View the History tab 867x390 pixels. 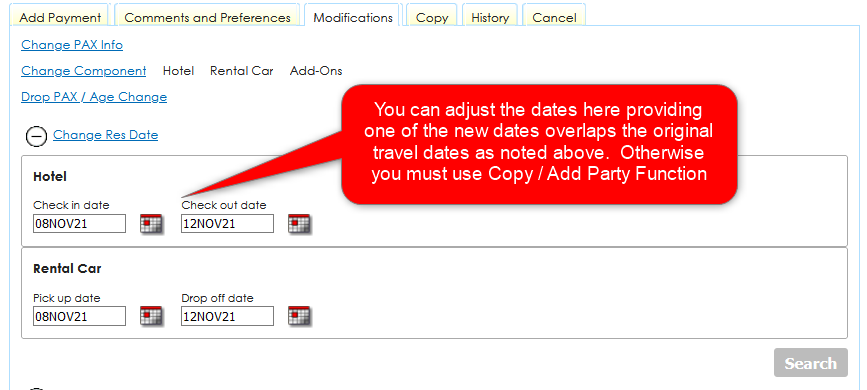pos(490,17)
